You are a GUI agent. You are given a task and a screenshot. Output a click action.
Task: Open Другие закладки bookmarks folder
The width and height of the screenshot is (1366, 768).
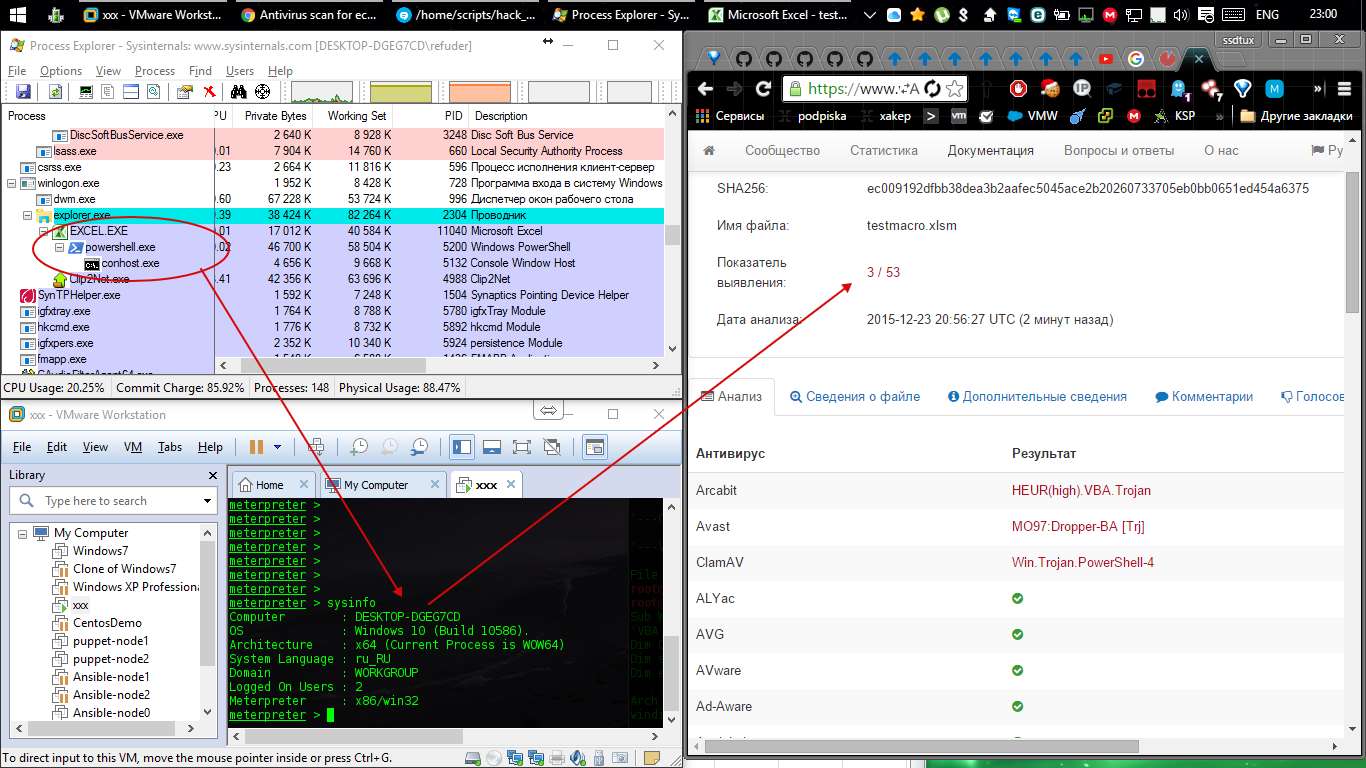[1298, 116]
